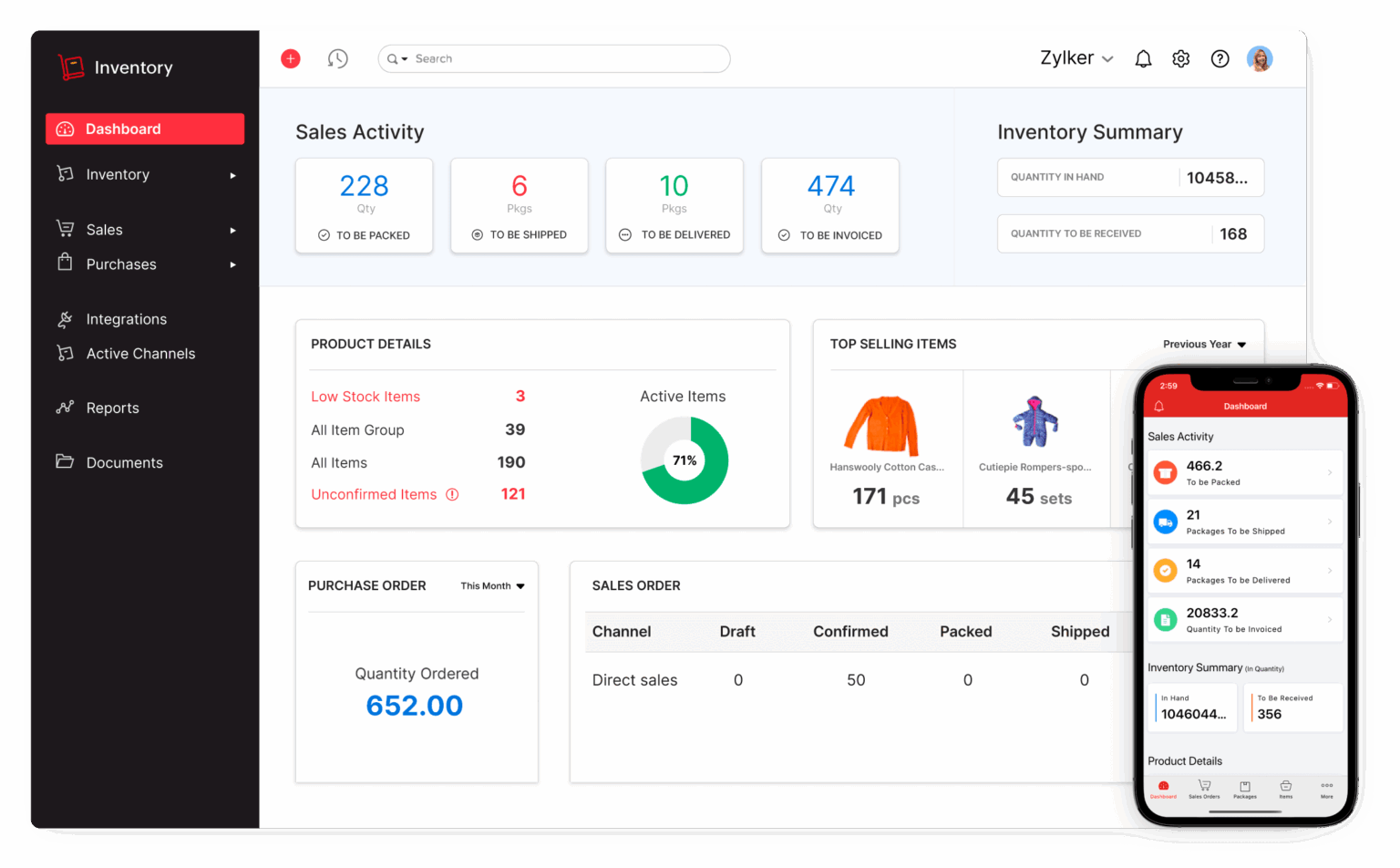Viewport: 1400px width, 868px height.
Task: Tap Packages in phone bottom bar
Action: [x=1245, y=790]
